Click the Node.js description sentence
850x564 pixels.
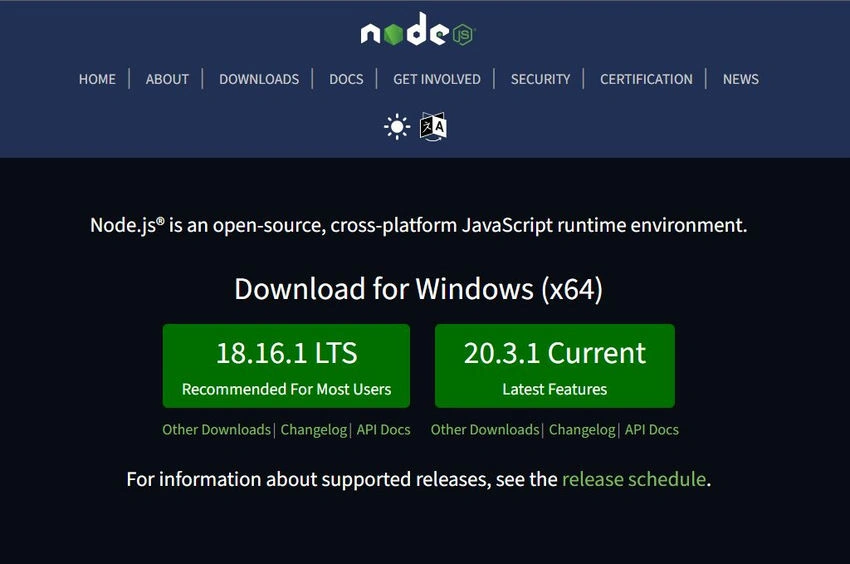coord(418,226)
